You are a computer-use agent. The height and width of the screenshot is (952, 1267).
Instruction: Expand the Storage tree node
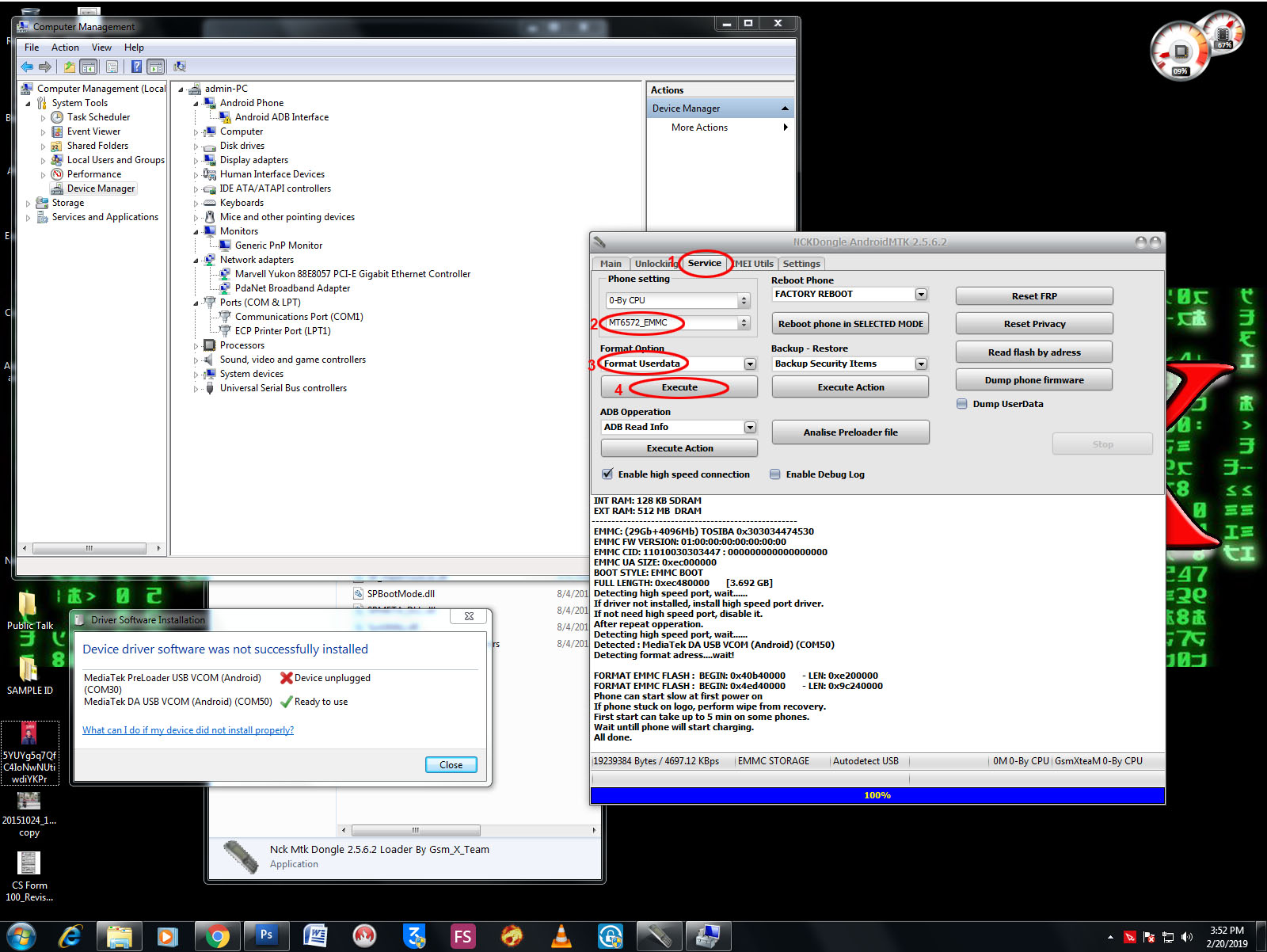tap(29, 204)
